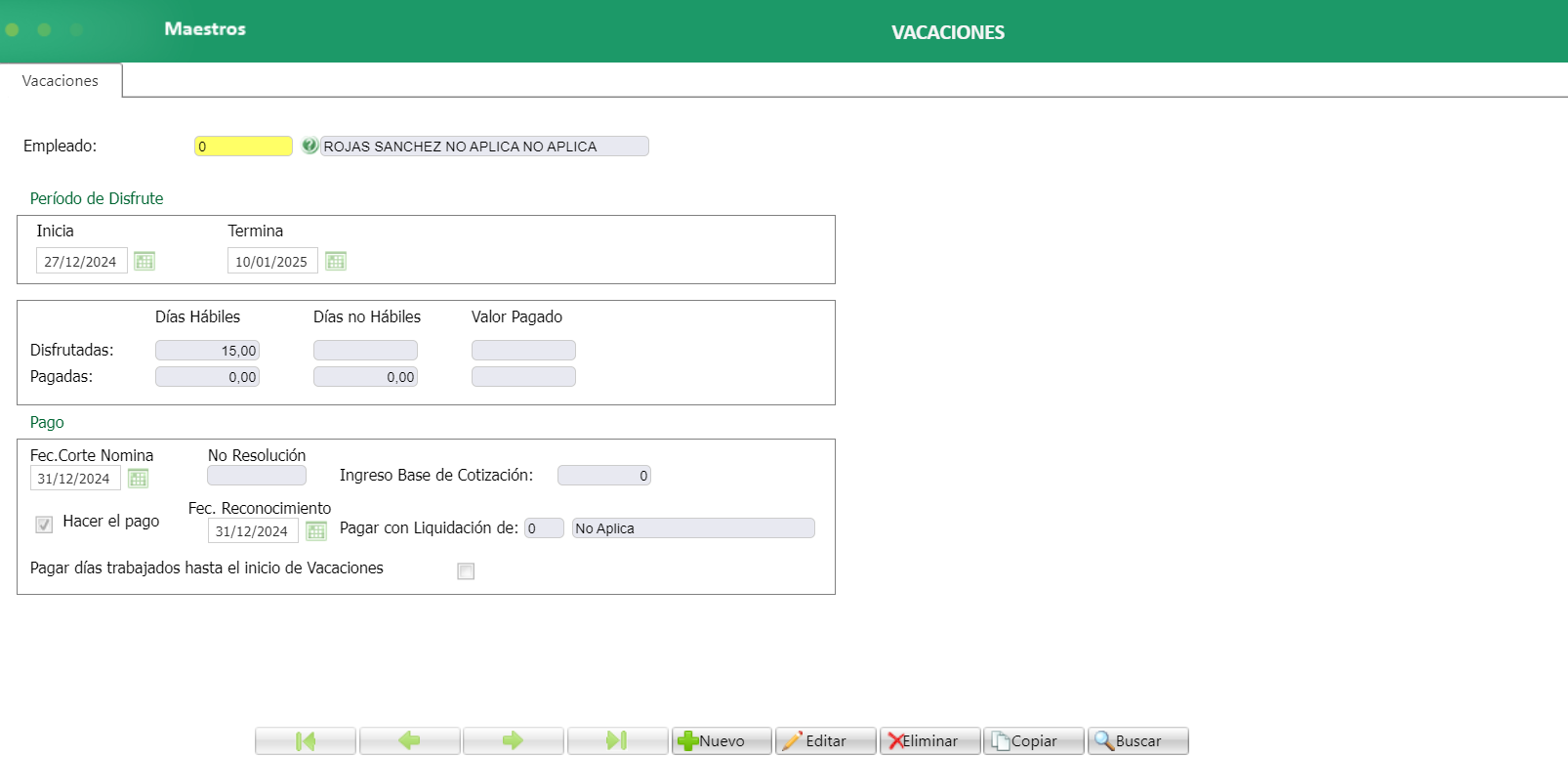Click Disfrutadas Días Hábiles field 15,00
This screenshot has width=1568, height=757.
coord(207,350)
